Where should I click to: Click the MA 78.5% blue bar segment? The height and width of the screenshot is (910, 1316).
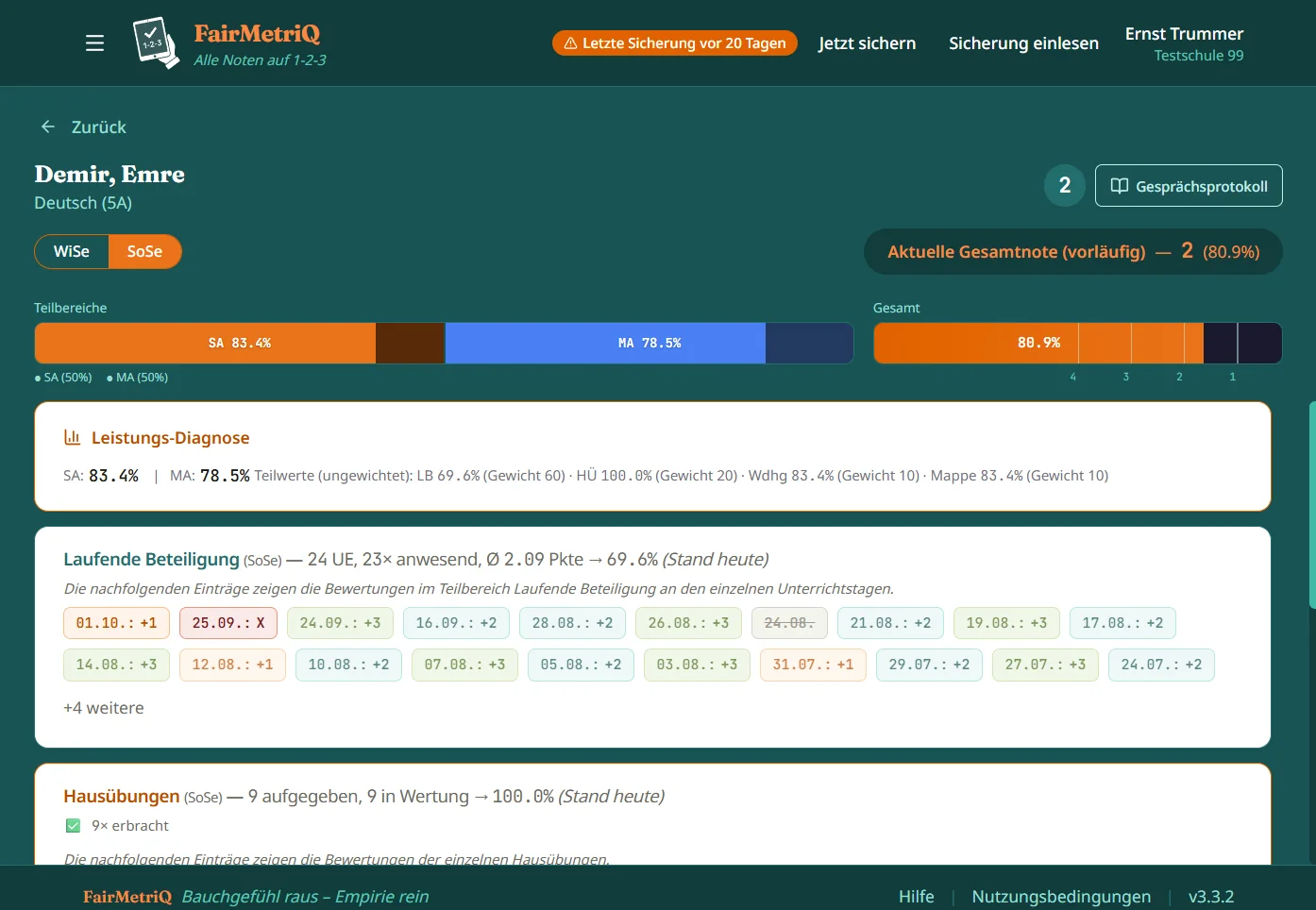click(x=605, y=344)
